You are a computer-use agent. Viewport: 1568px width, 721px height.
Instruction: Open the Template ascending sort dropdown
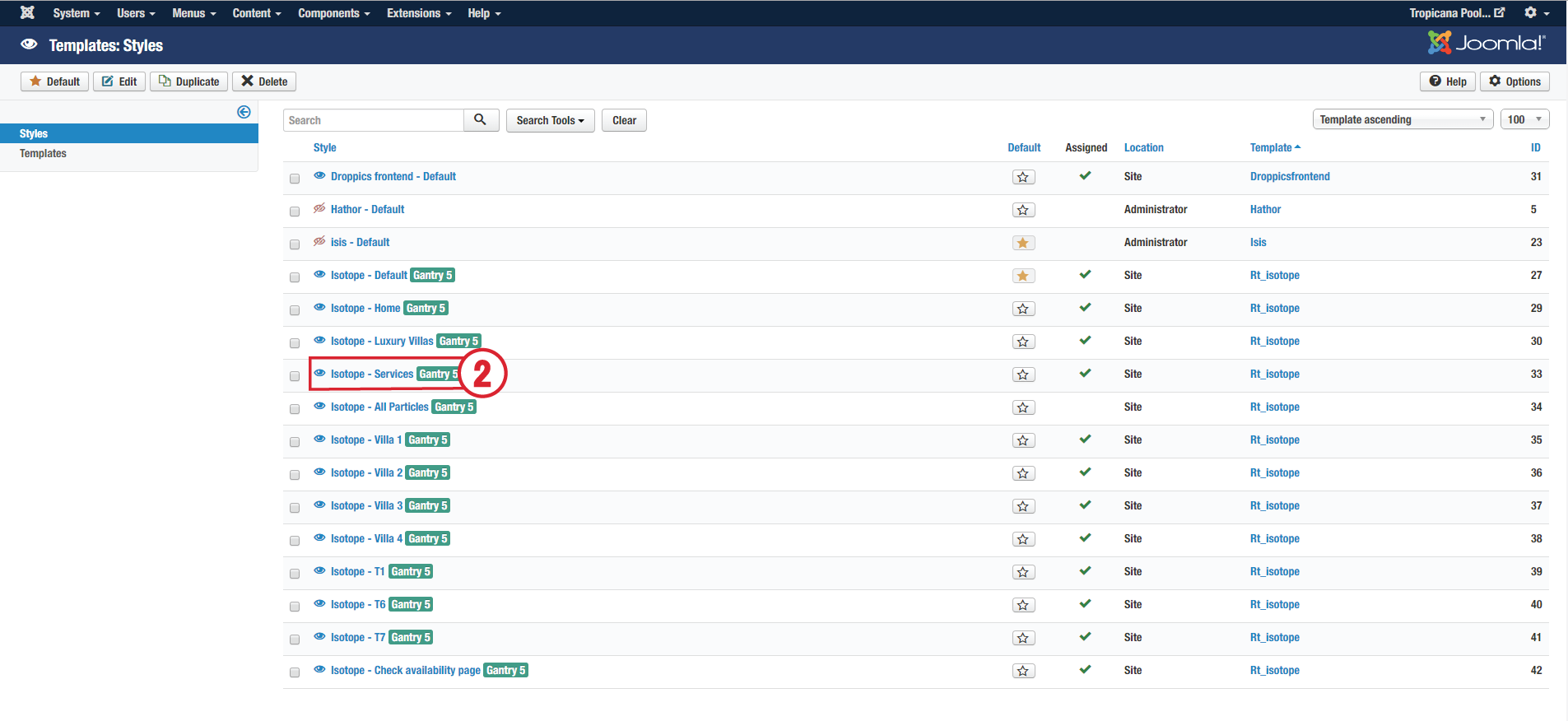click(x=1403, y=119)
